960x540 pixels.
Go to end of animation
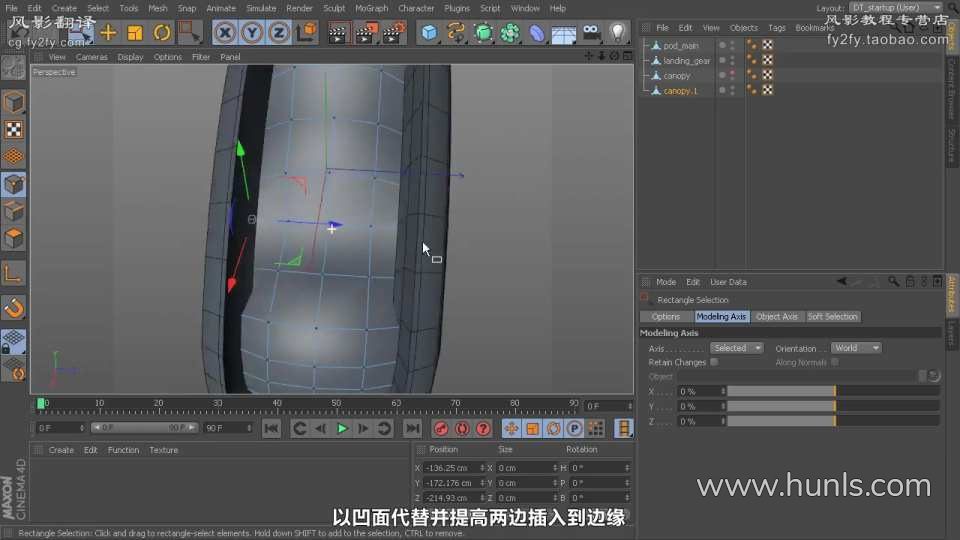click(413, 429)
